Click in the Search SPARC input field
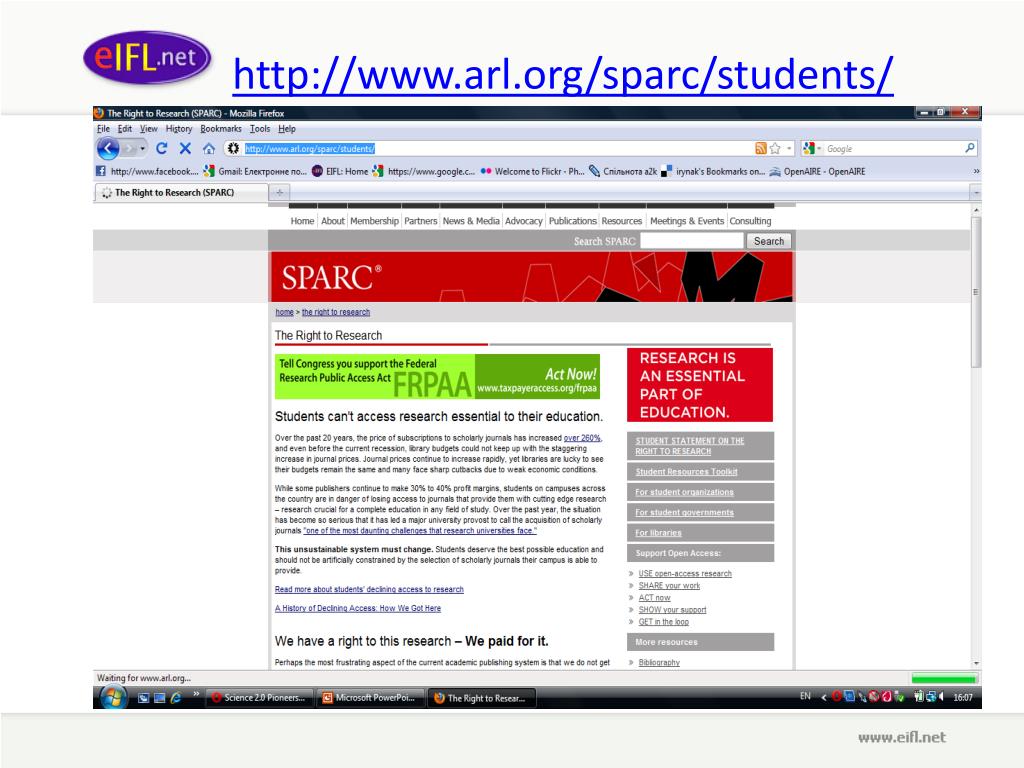The height and width of the screenshot is (768, 1024). coord(692,241)
